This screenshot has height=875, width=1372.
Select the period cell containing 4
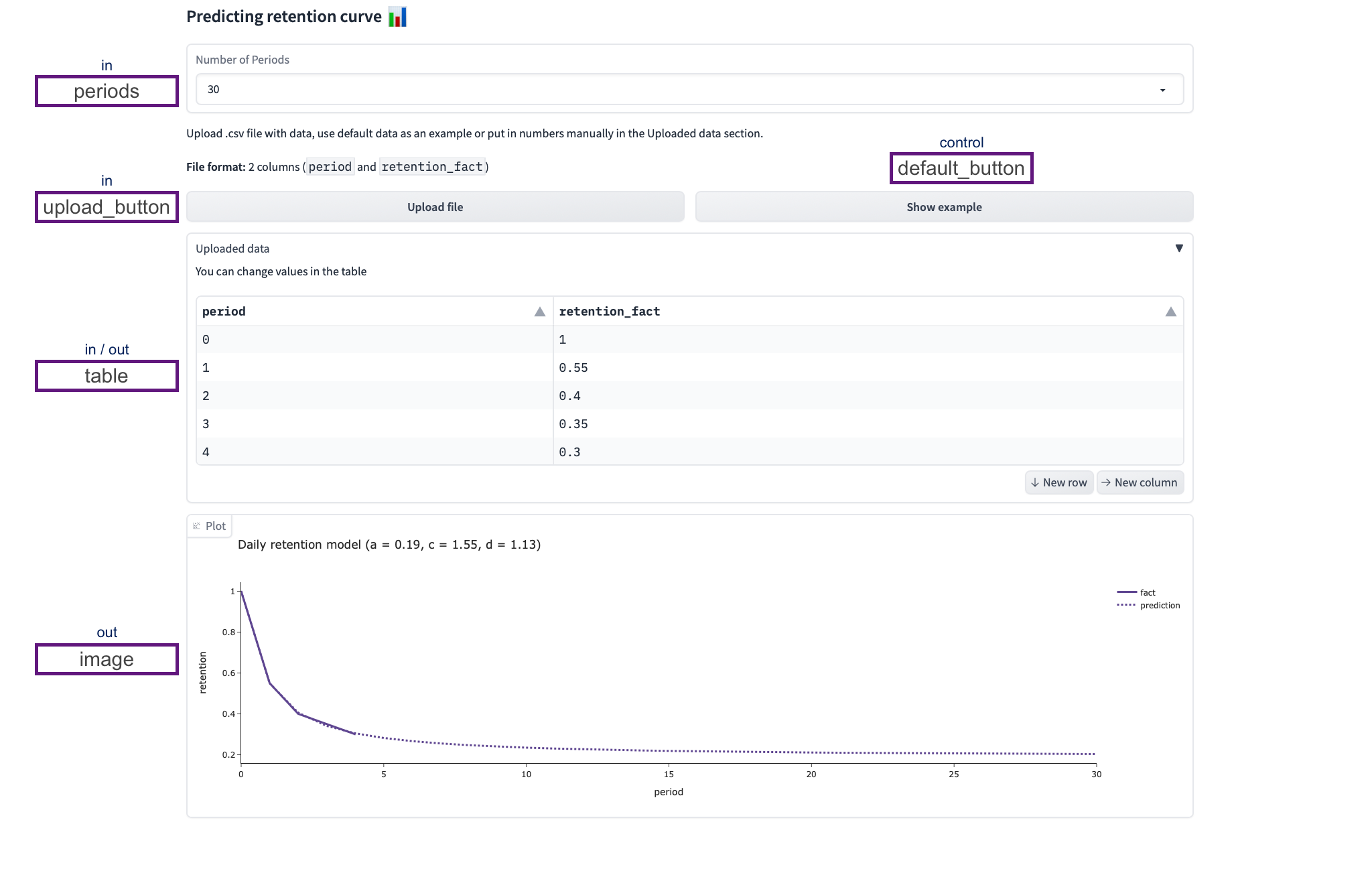click(x=374, y=452)
